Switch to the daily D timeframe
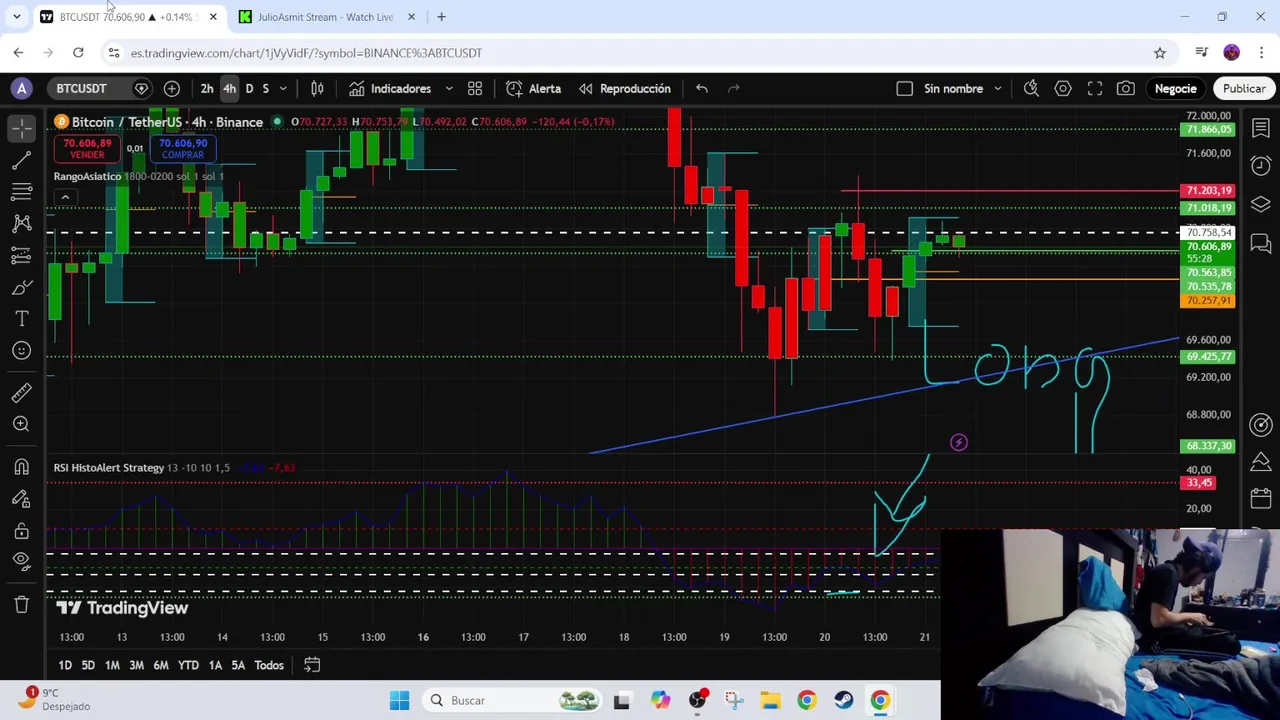 [249, 89]
